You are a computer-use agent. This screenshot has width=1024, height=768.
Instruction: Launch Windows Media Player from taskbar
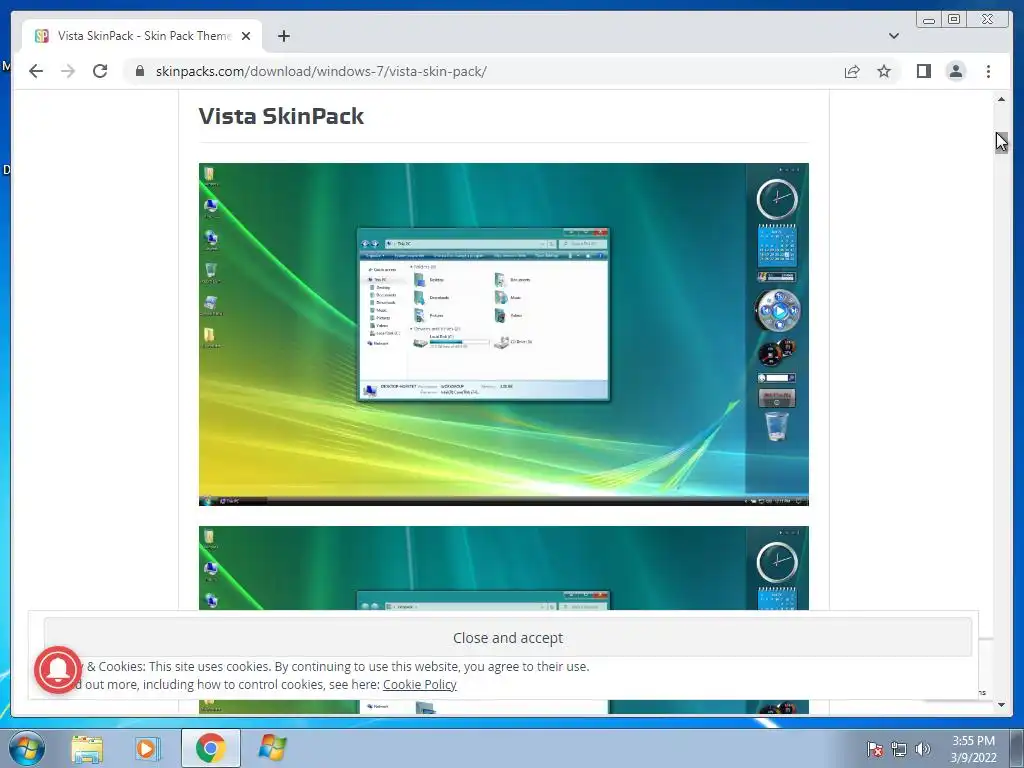148,748
